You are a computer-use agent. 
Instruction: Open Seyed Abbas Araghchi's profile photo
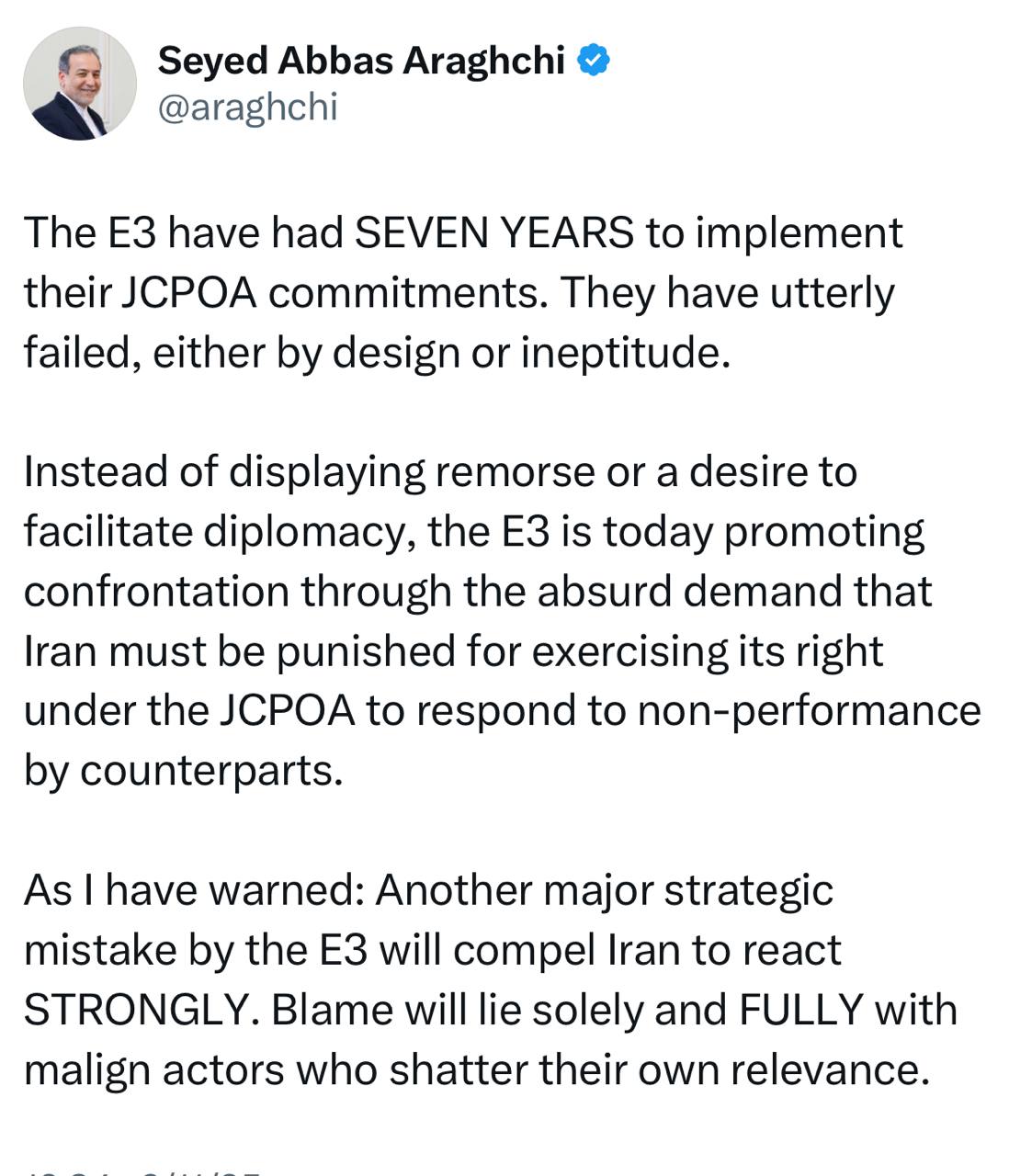[x=79, y=84]
